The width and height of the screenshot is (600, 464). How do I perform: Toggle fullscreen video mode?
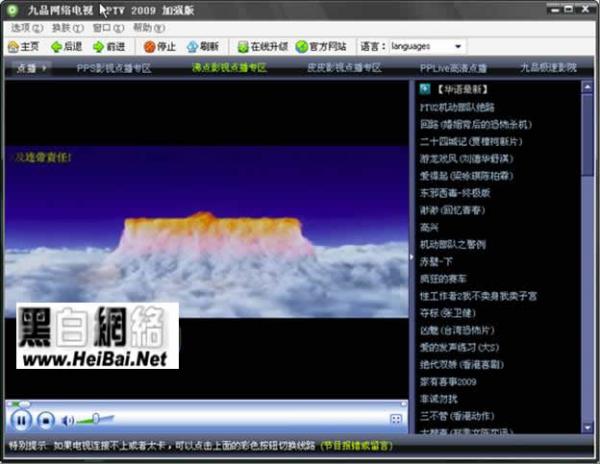pyautogui.click(x=396, y=419)
